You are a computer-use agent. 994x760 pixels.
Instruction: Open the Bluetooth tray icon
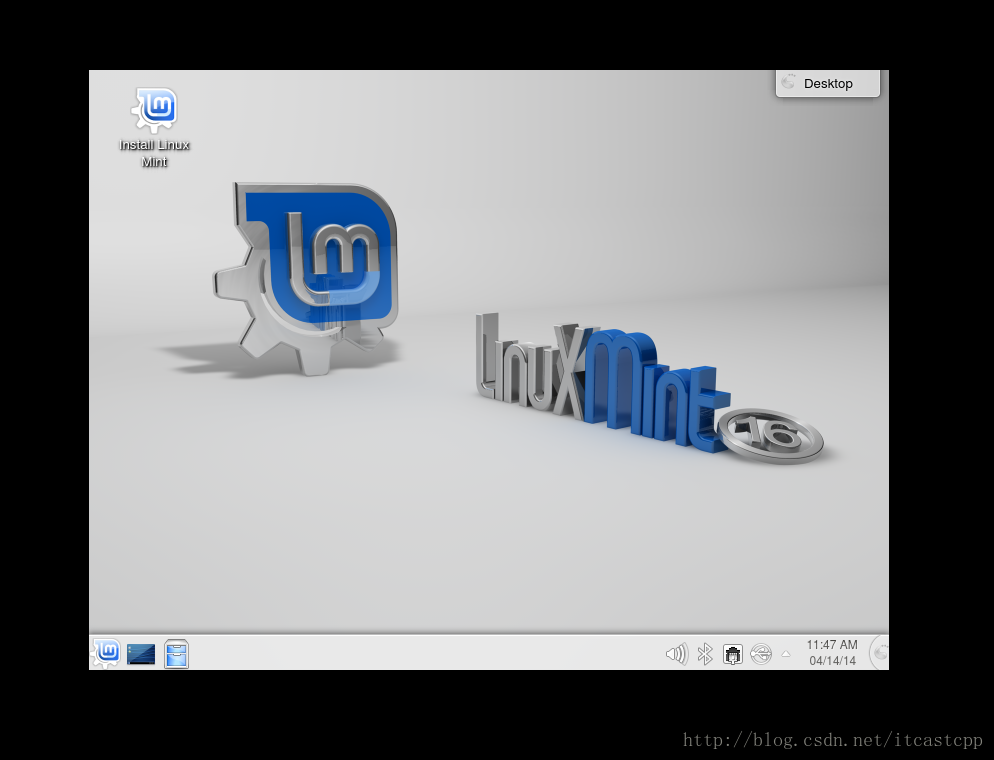(705, 654)
